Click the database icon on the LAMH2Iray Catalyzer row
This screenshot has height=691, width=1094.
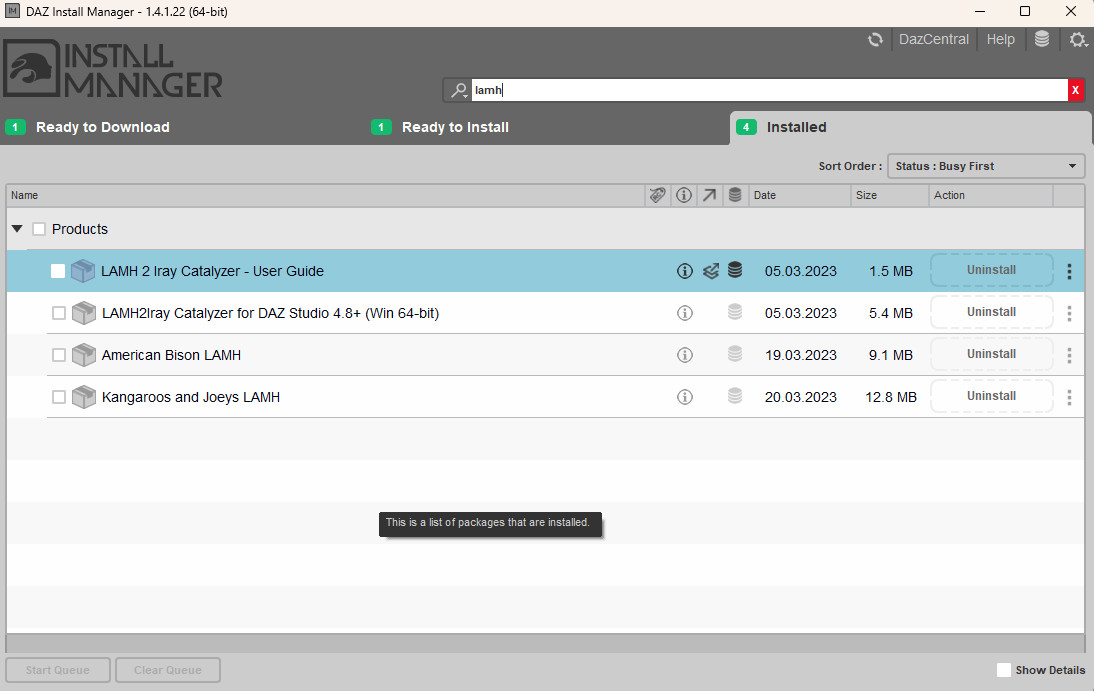pyautogui.click(x=735, y=312)
